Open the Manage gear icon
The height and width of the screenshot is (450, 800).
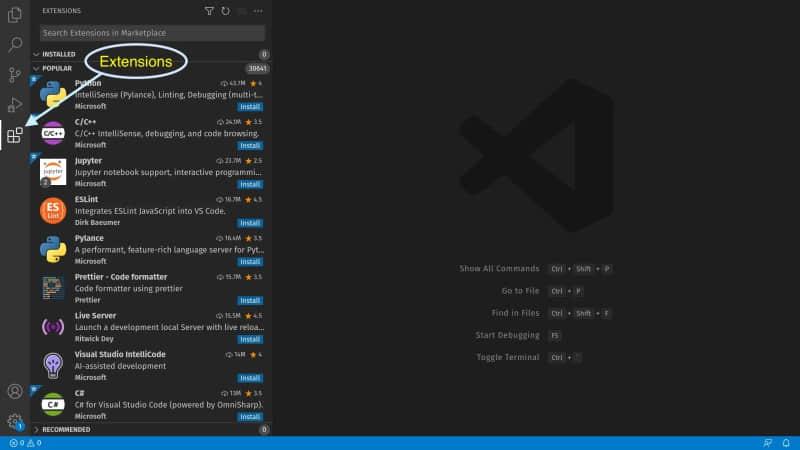click(15, 421)
